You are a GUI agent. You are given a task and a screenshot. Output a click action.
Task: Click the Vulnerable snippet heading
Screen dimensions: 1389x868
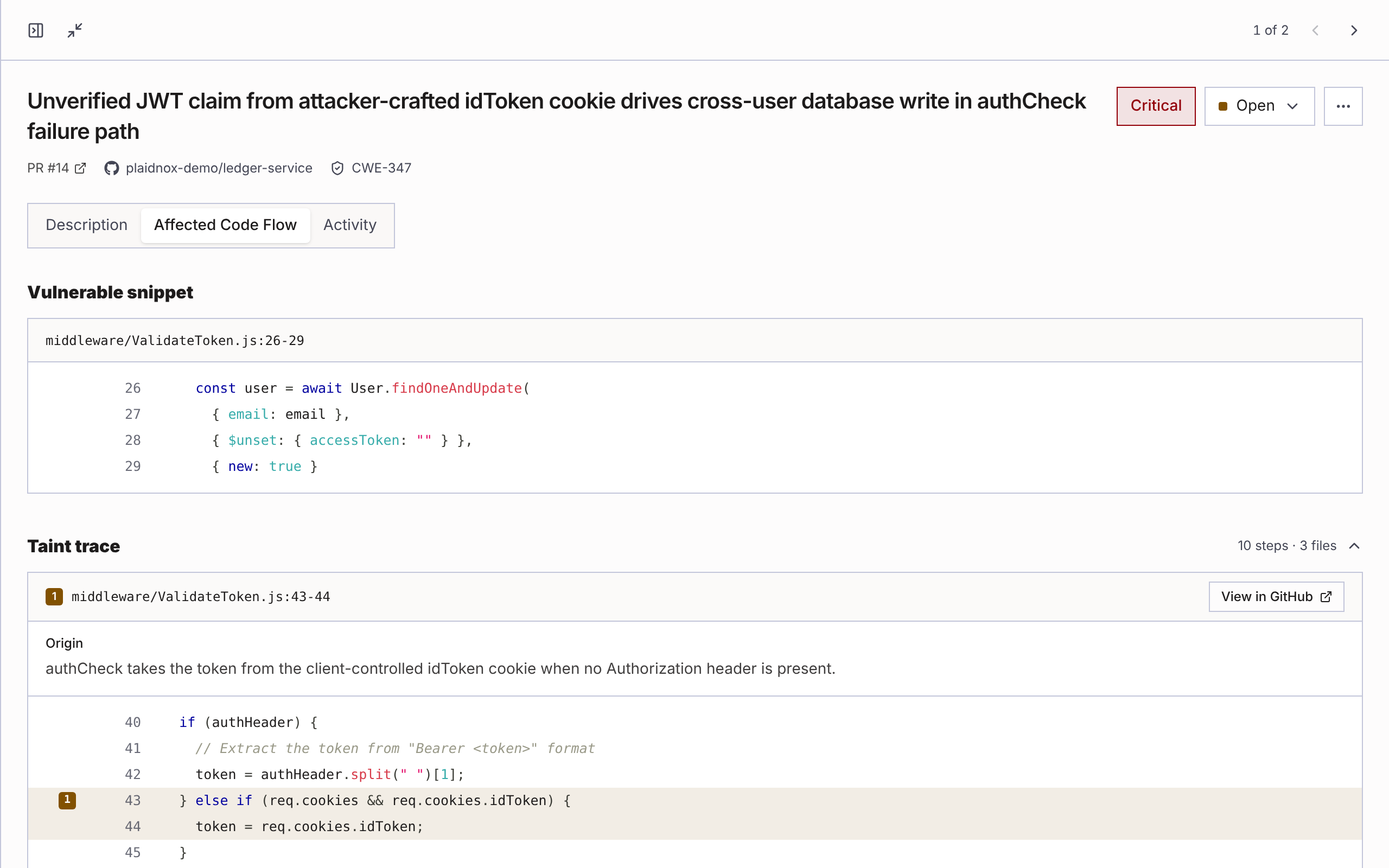tap(110, 292)
